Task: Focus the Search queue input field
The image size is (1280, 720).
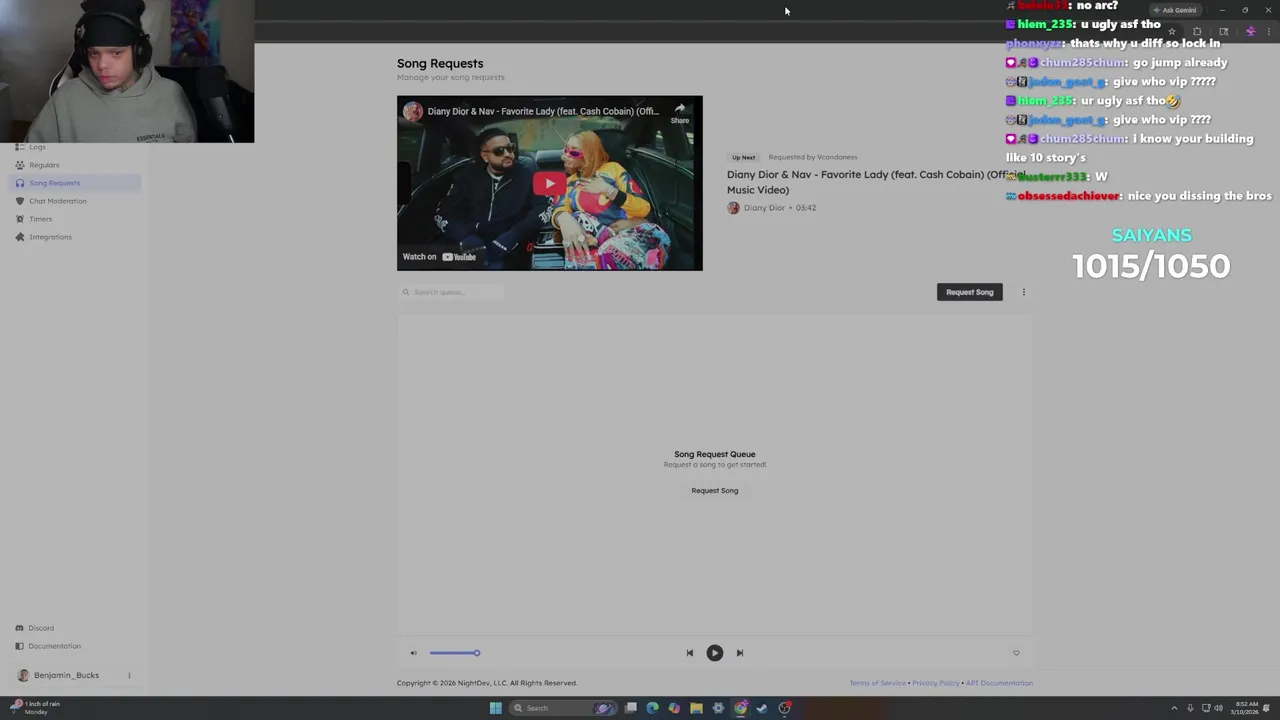Action: pyautogui.click(x=450, y=292)
